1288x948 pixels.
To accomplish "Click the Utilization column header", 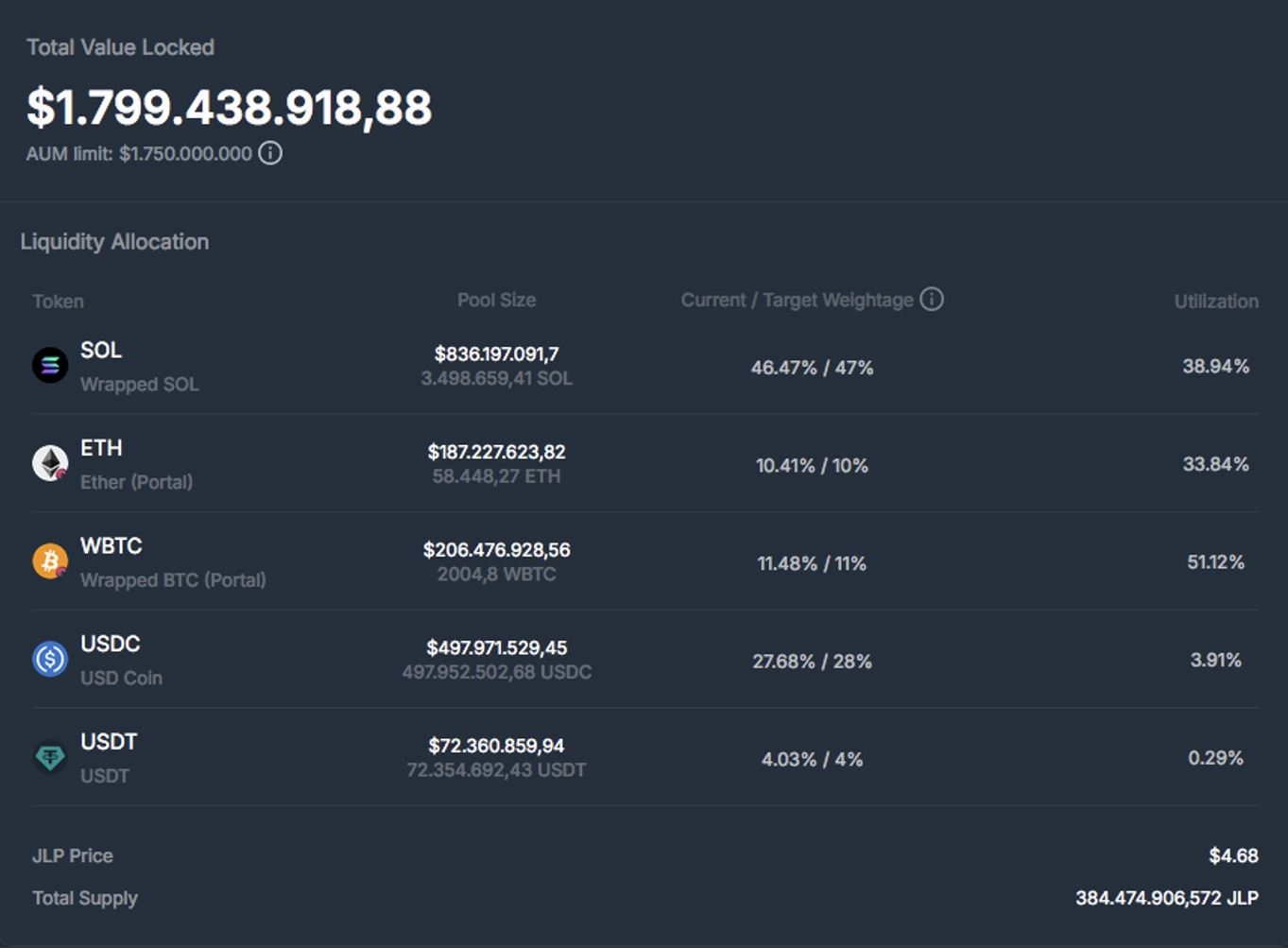I will [1216, 302].
